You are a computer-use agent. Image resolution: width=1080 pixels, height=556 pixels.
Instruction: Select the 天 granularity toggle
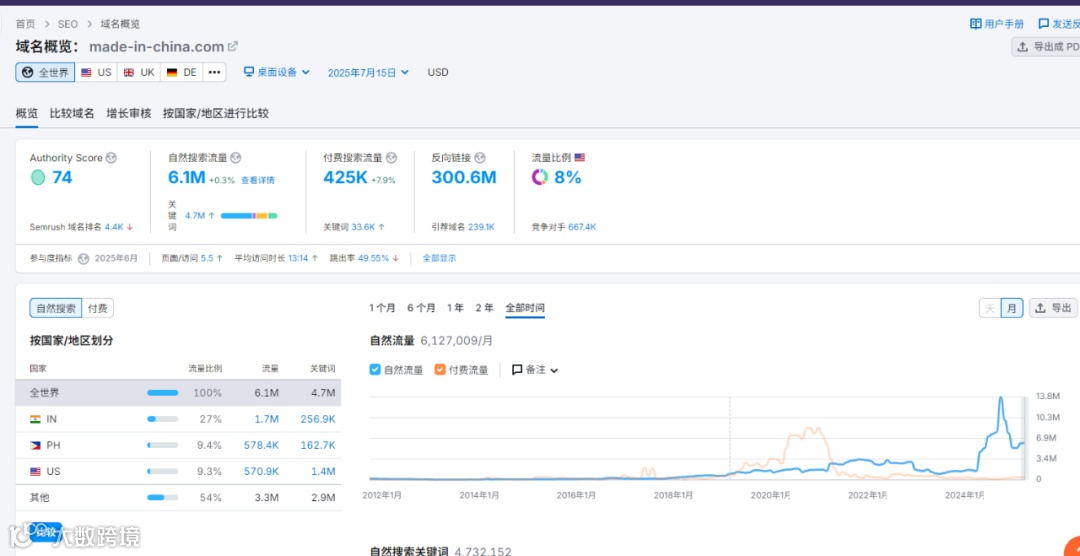coord(990,308)
